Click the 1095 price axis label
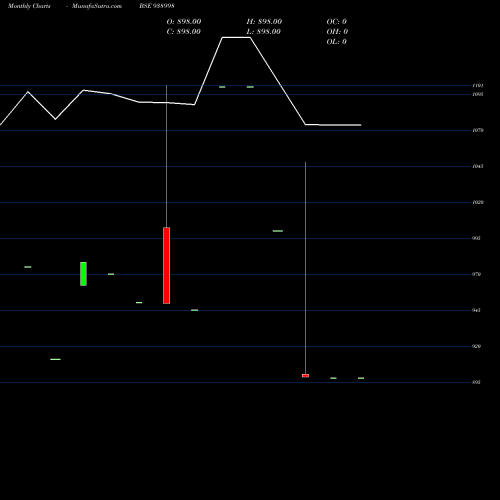 point(478,94)
